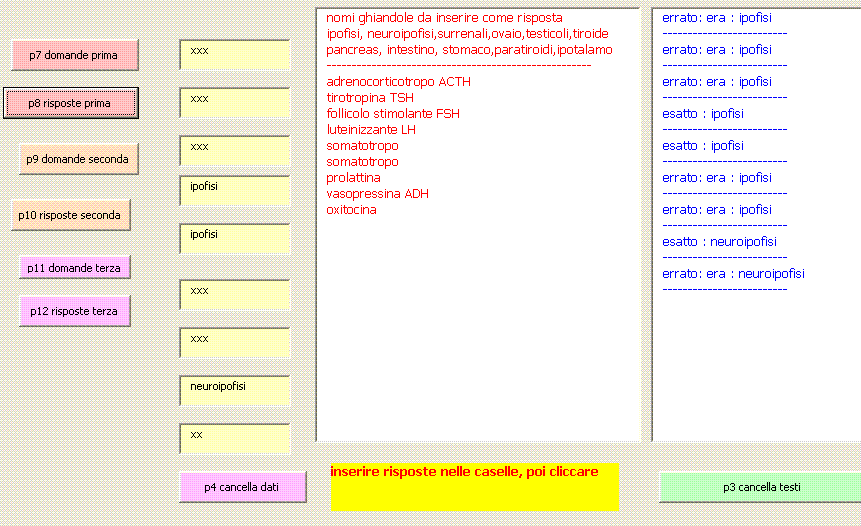Select the oxitocina line
The image size is (861, 526).
[x=351, y=210]
